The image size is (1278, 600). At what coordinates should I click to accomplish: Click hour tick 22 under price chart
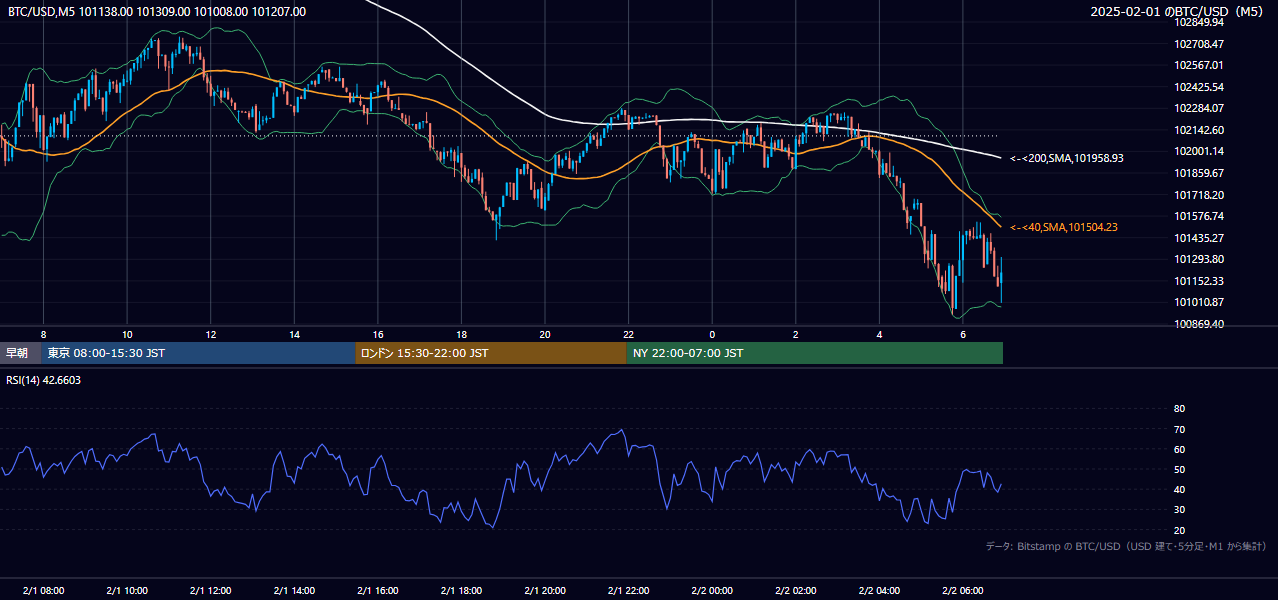pos(628,334)
